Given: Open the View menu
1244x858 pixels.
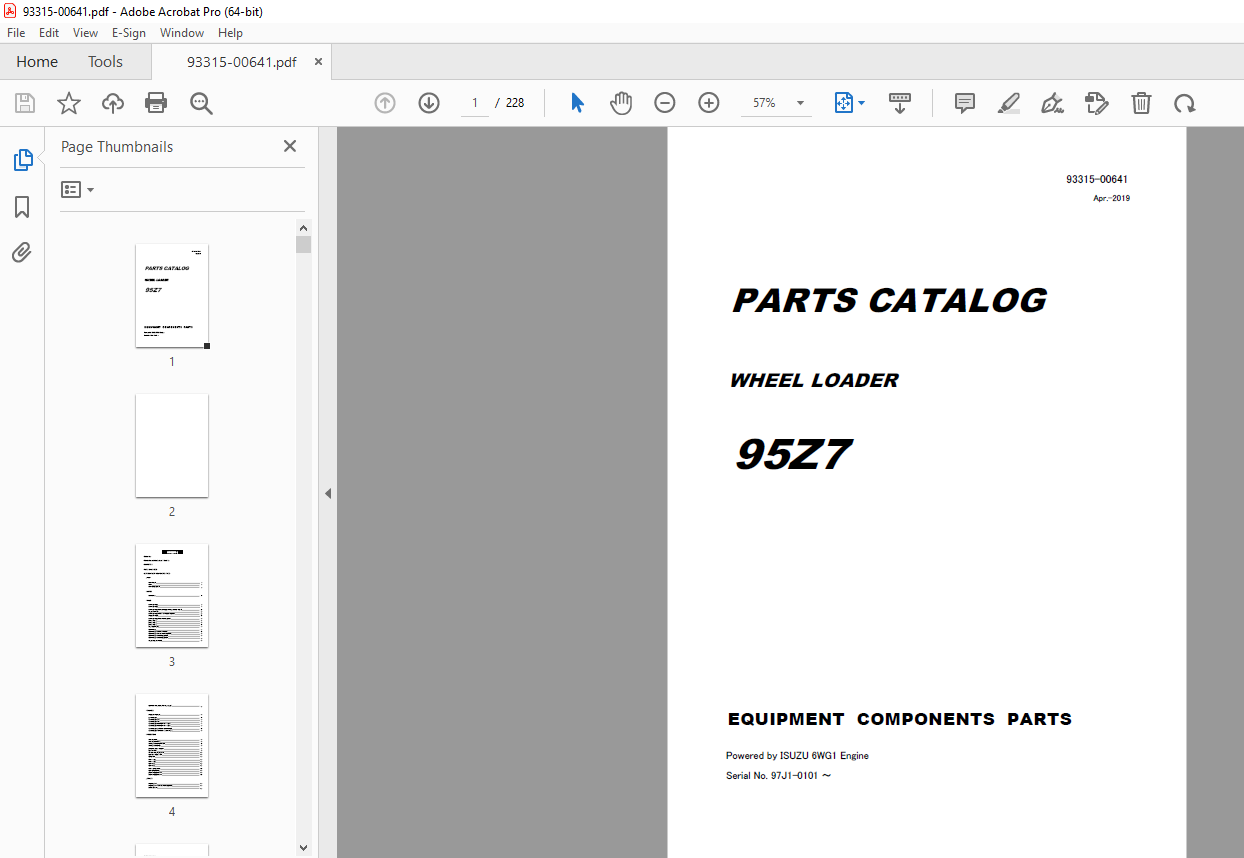Looking at the screenshot, I should 85,32.
